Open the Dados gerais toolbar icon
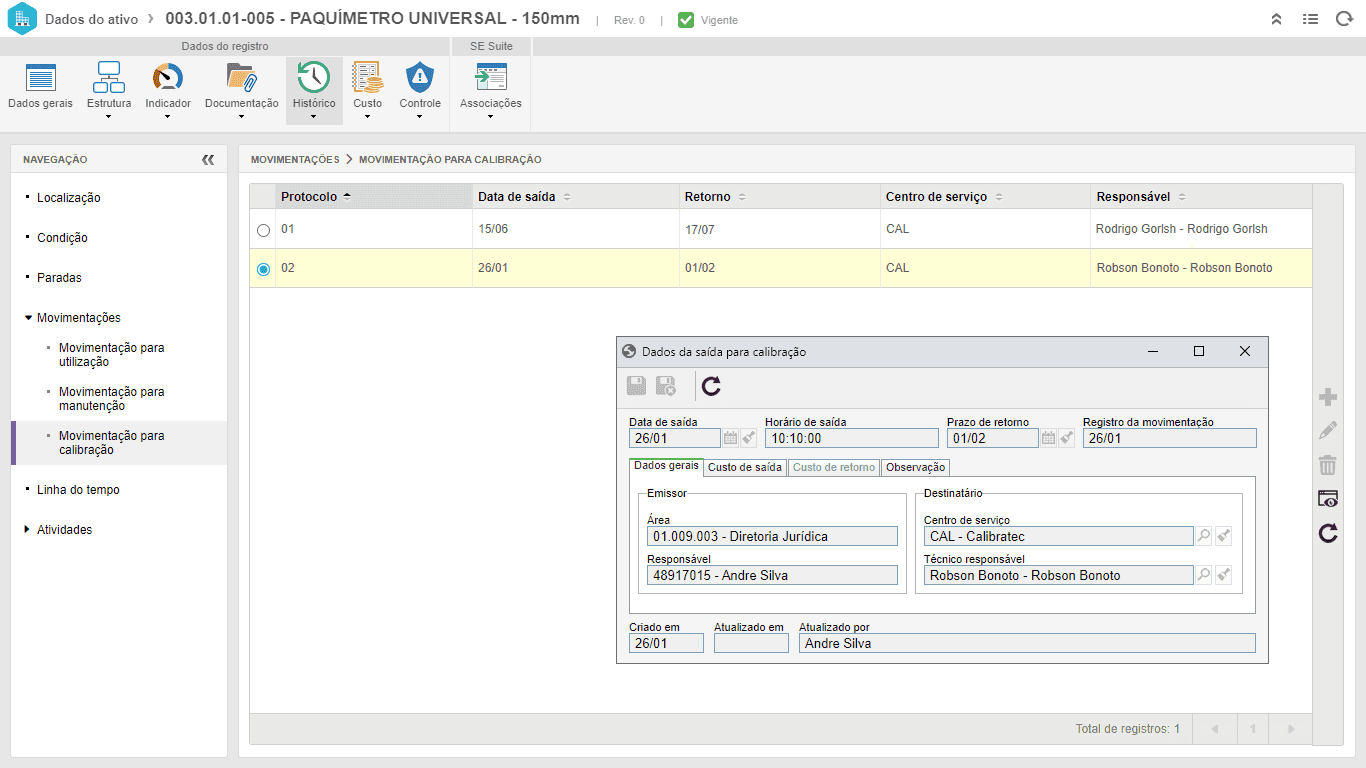The height and width of the screenshot is (768, 1366). [40, 78]
